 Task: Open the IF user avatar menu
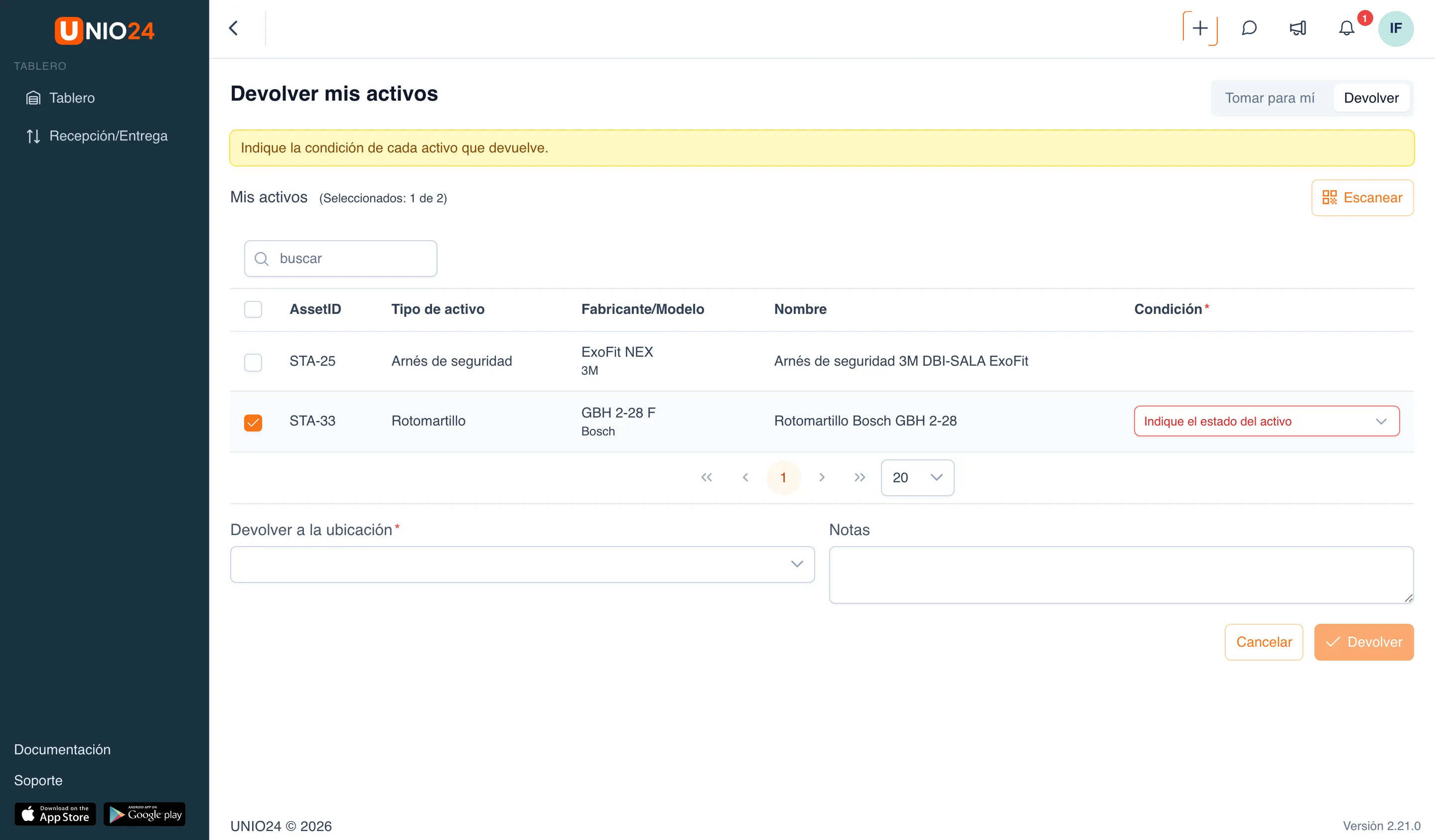click(1395, 28)
